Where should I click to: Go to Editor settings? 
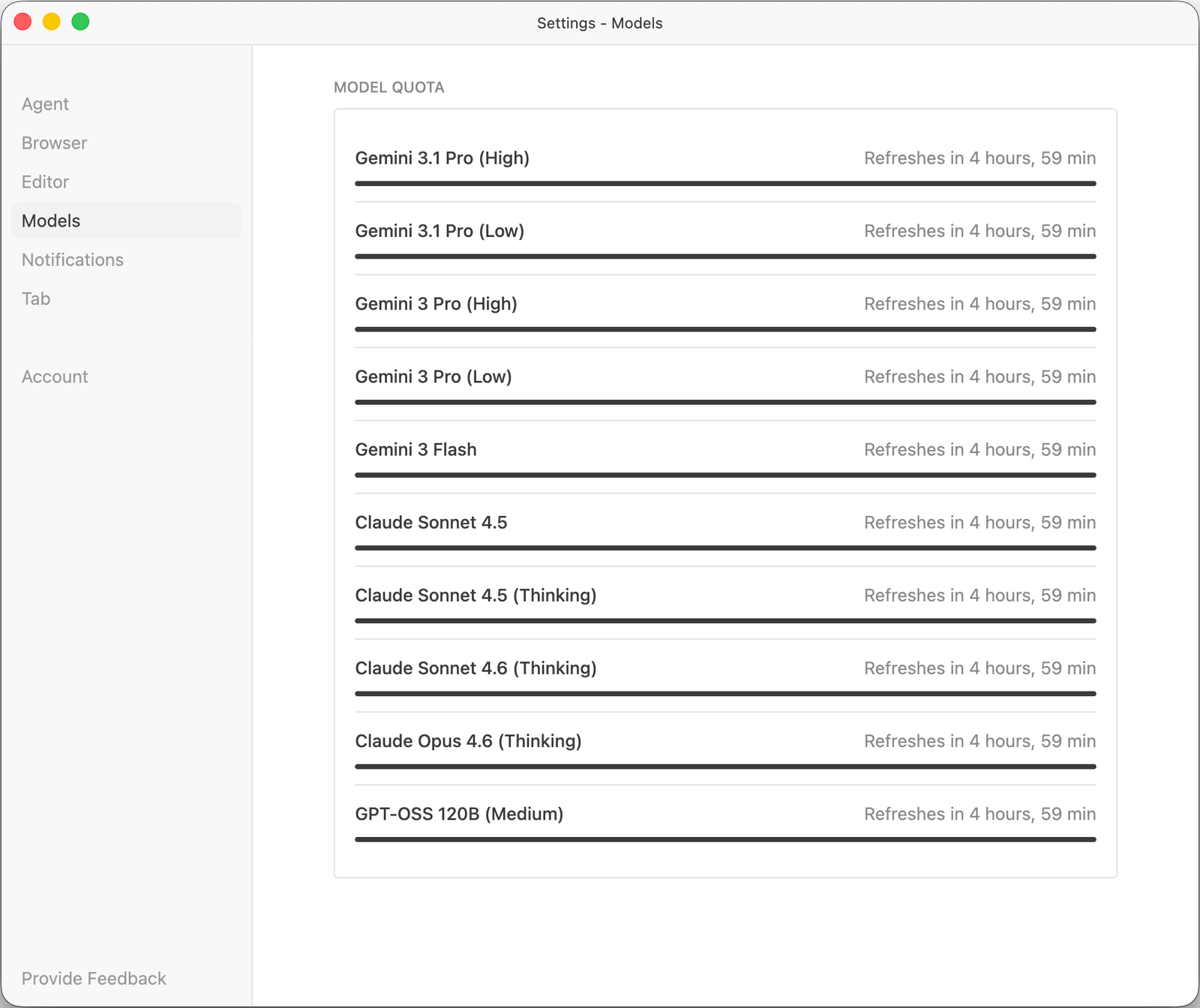pyautogui.click(x=45, y=182)
